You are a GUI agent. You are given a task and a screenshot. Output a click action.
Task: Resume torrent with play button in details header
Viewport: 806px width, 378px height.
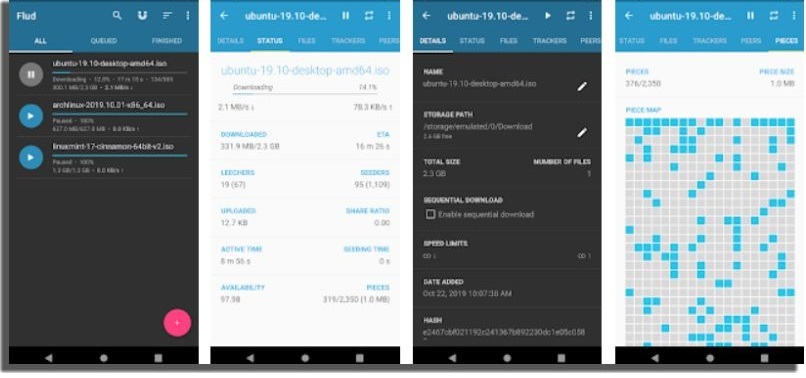(x=548, y=16)
